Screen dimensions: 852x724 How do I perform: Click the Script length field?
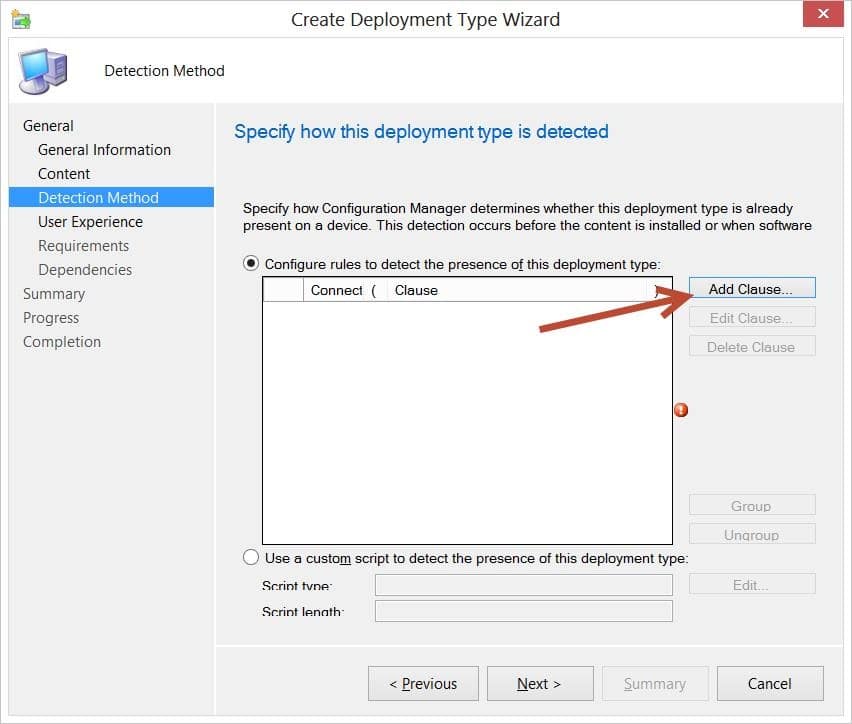524,611
